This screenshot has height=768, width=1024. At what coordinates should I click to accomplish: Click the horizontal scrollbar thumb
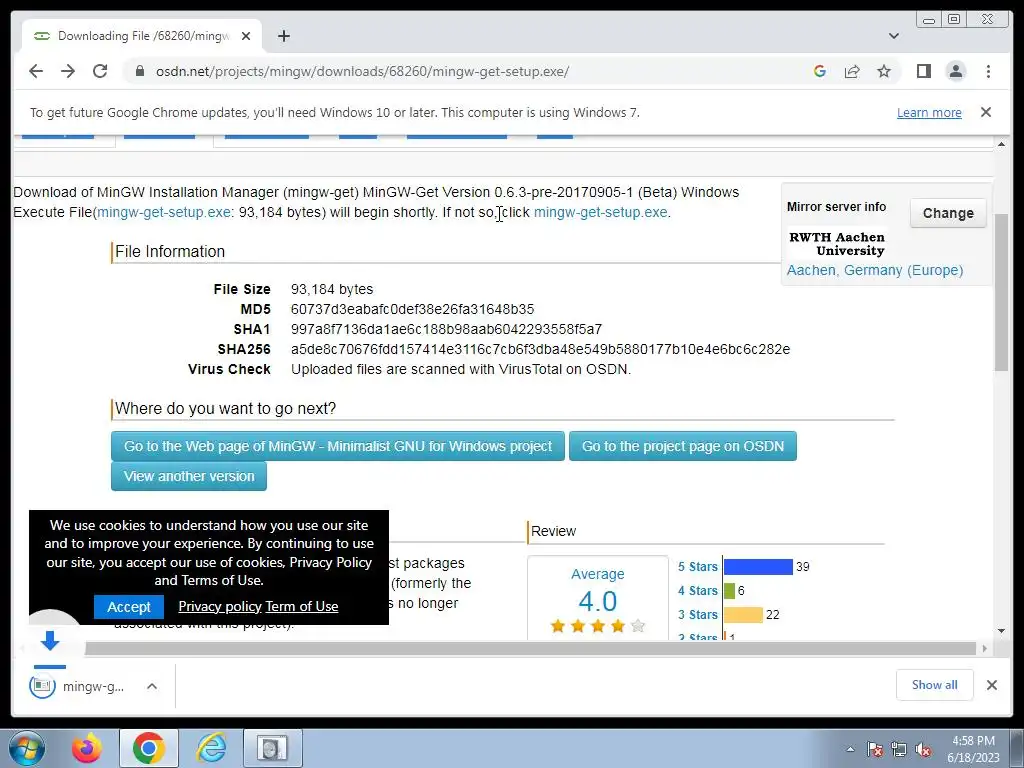530,648
